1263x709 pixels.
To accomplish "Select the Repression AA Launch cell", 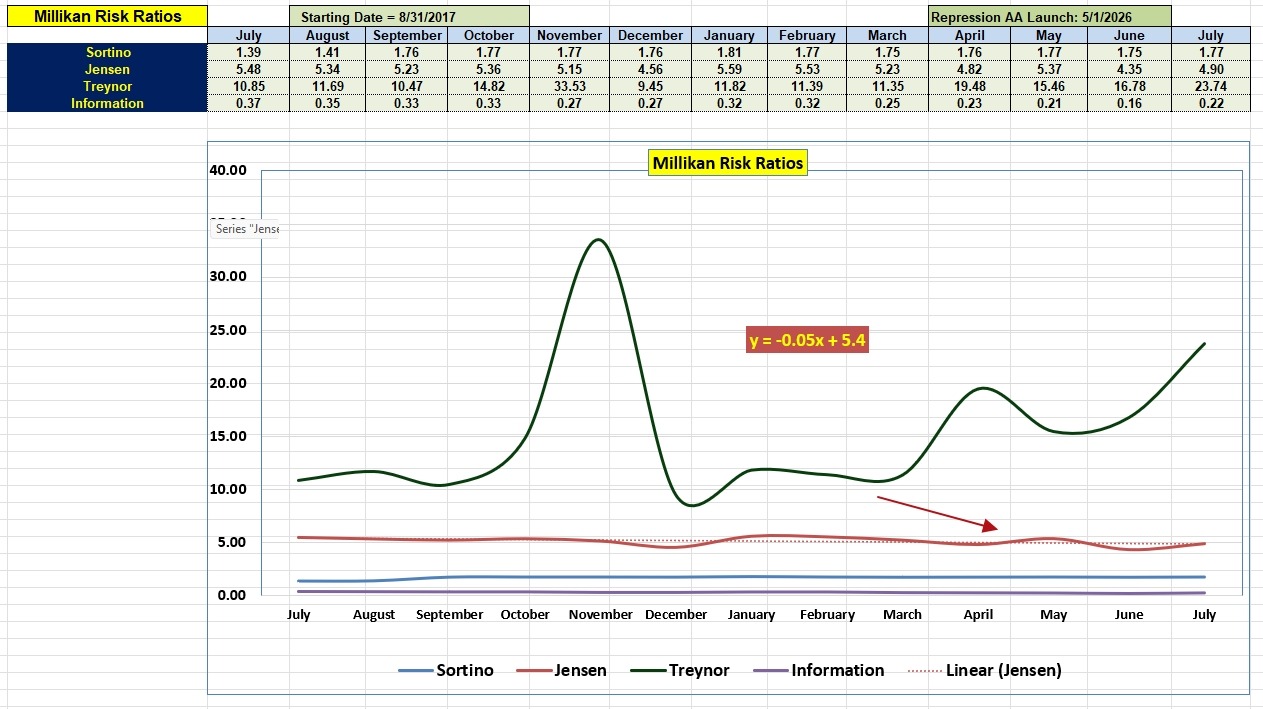I will (1049, 17).
